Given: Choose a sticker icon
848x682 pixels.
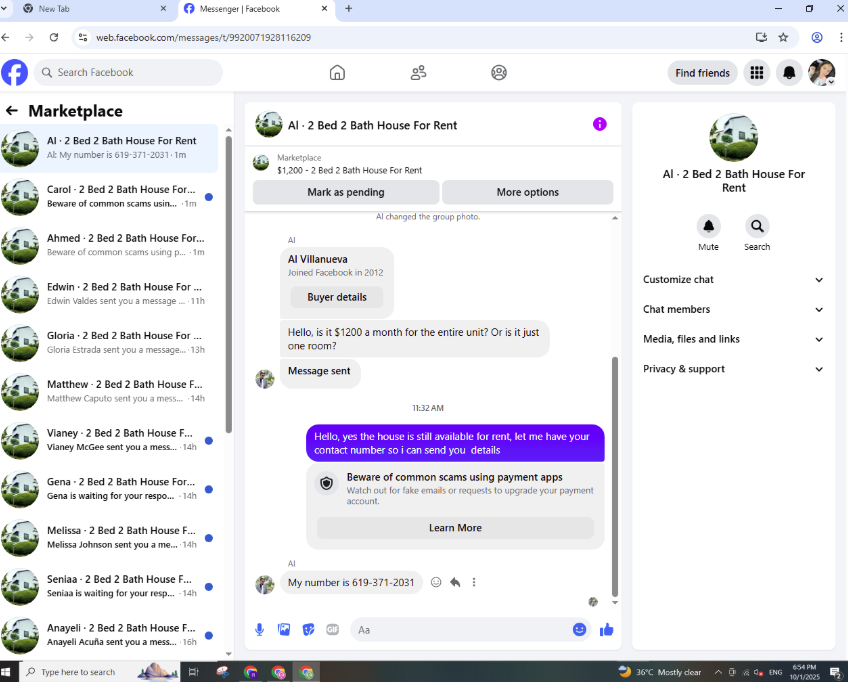Looking at the screenshot, I should [308, 630].
